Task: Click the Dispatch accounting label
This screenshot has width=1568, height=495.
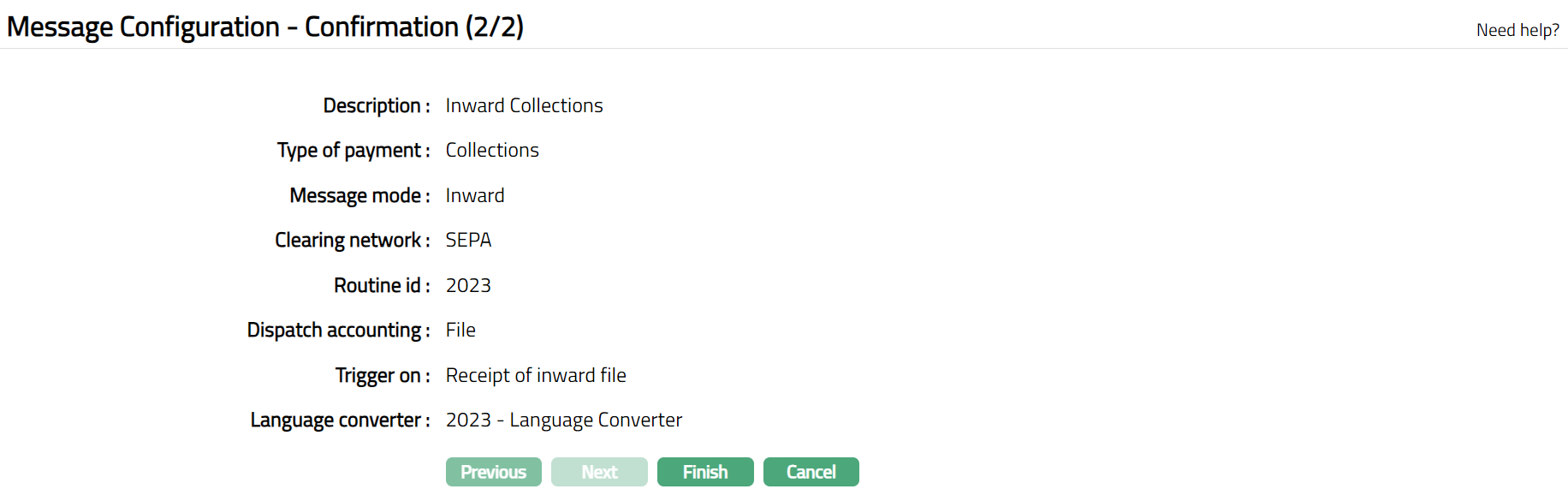Action: [338, 331]
